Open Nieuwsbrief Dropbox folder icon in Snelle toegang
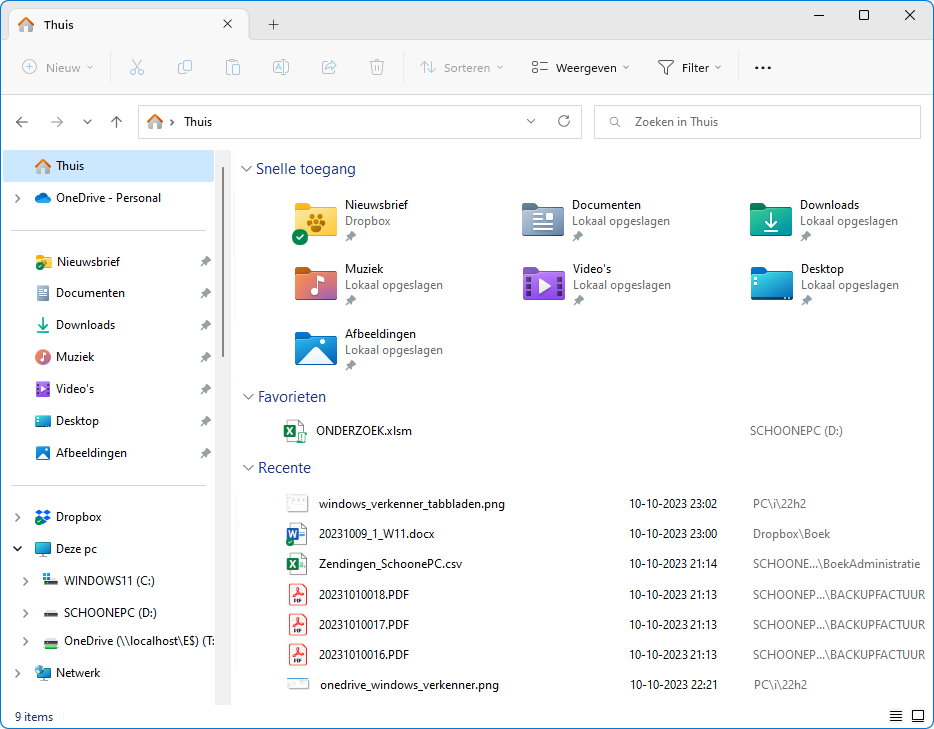The width and height of the screenshot is (934, 729). (x=315, y=222)
